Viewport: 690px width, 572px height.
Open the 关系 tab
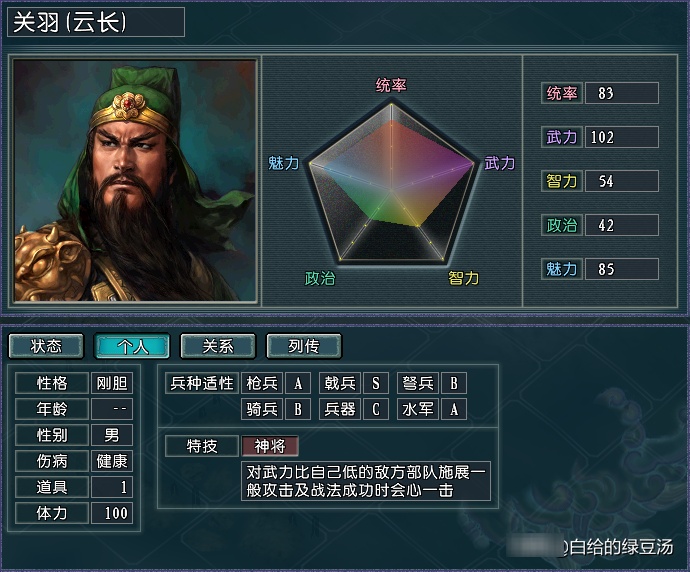(218, 346)
